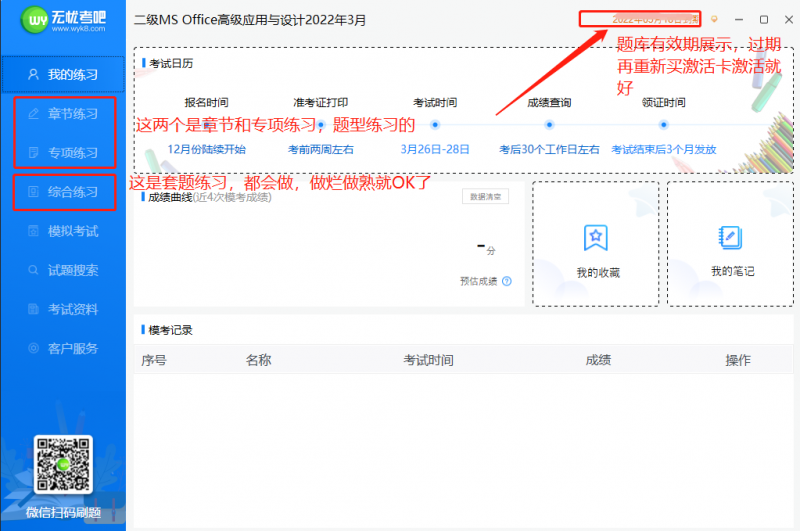The image size is (800, 531).
Task: Click the 考试时间 table column header
Action: 429,360
